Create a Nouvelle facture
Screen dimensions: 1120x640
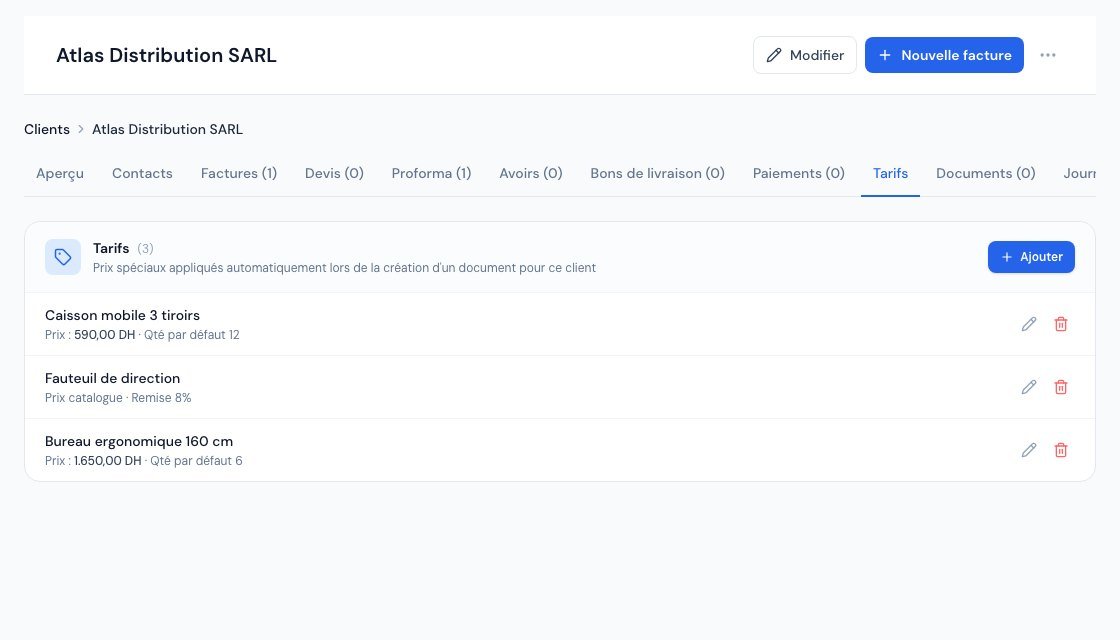[x=944, y=55]
